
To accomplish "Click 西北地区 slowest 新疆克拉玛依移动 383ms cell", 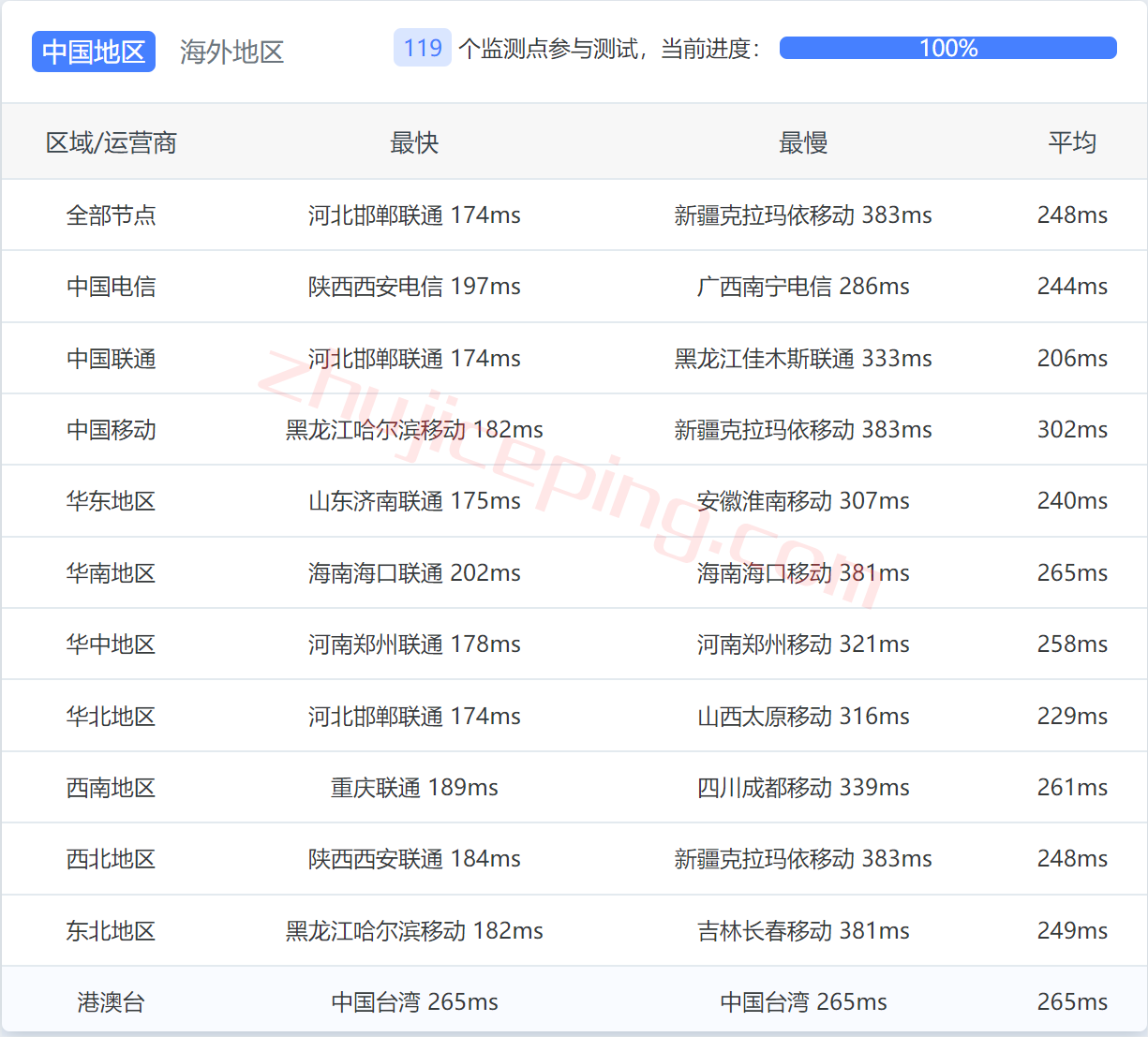I will click(803, 859).
